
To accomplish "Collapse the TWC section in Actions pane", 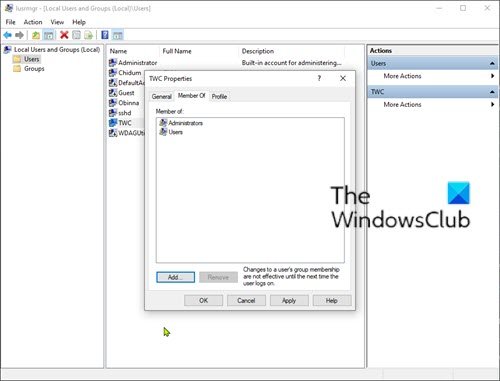I will [492, 92].
